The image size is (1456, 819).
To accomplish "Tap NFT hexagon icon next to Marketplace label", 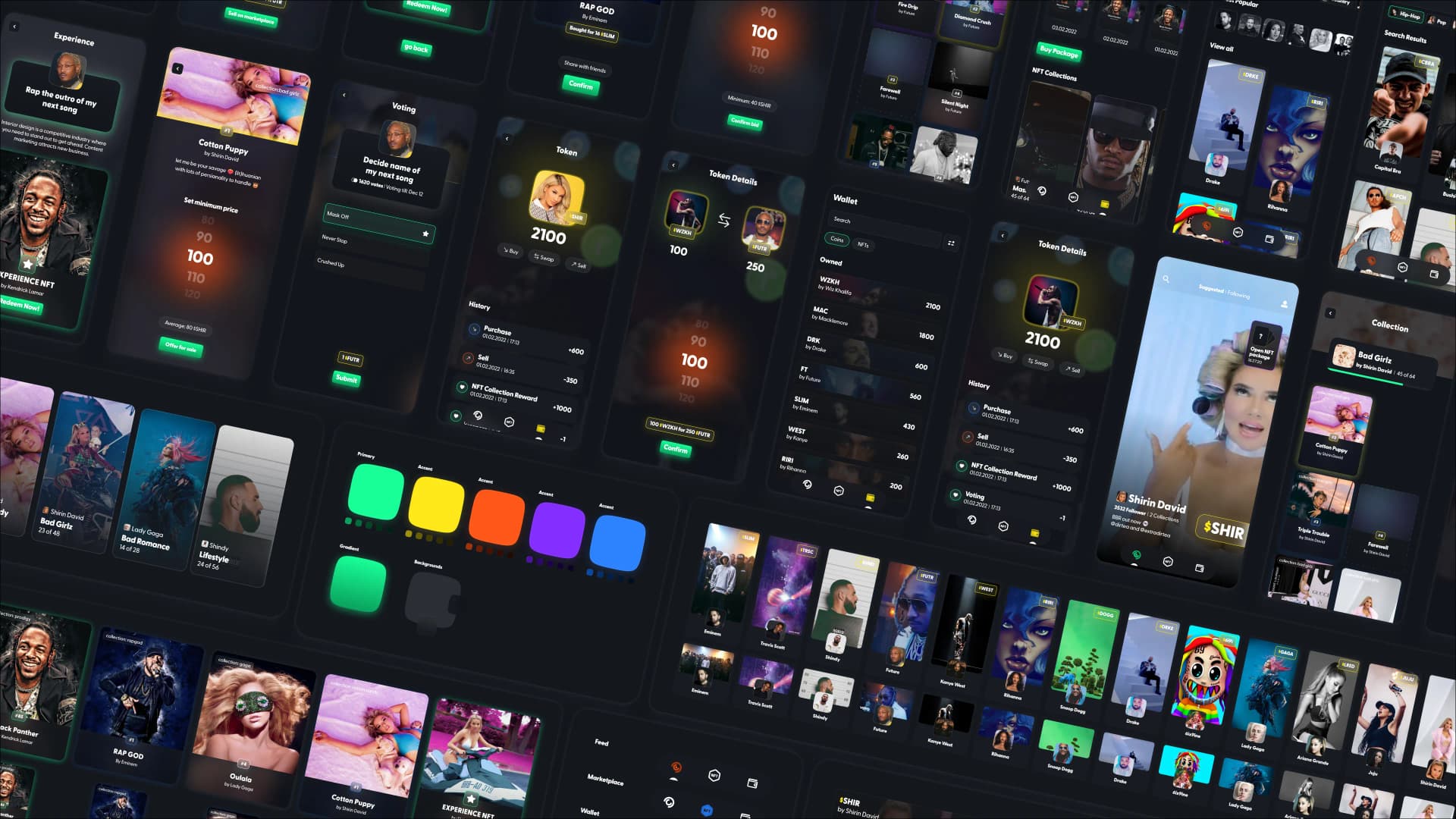I will [714, 775].
